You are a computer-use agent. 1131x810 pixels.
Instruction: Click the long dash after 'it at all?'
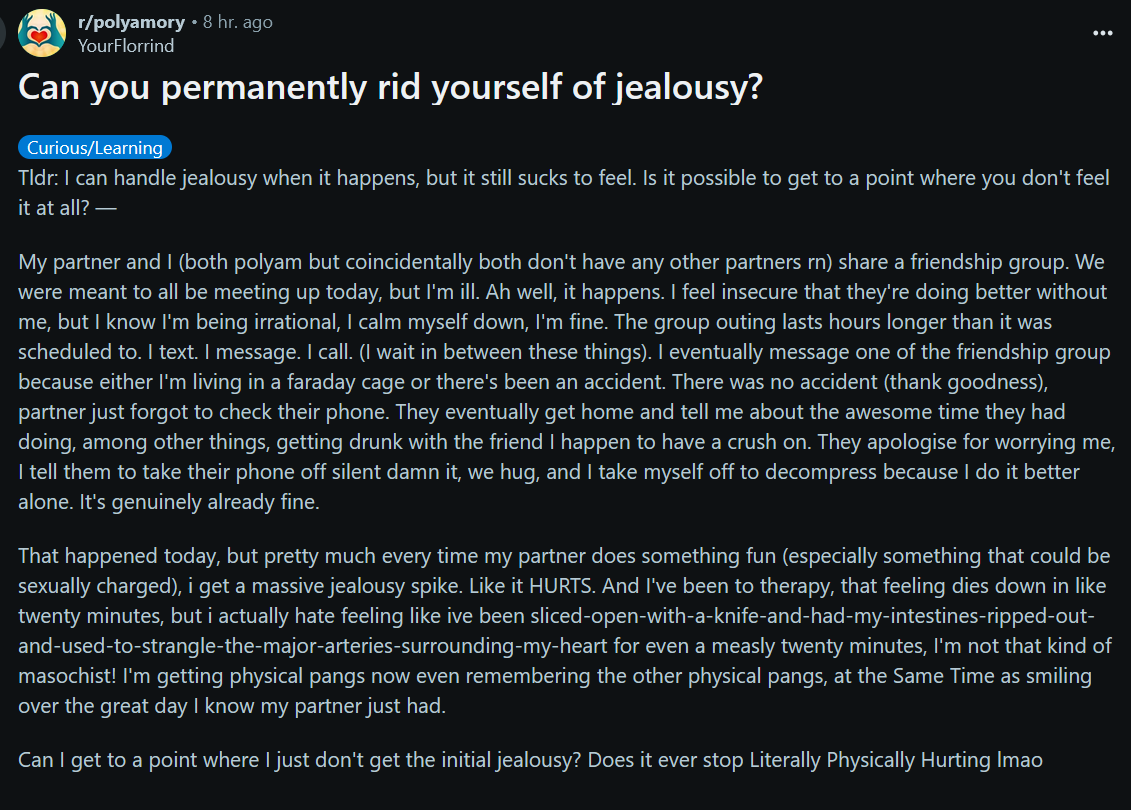(105, 208)
